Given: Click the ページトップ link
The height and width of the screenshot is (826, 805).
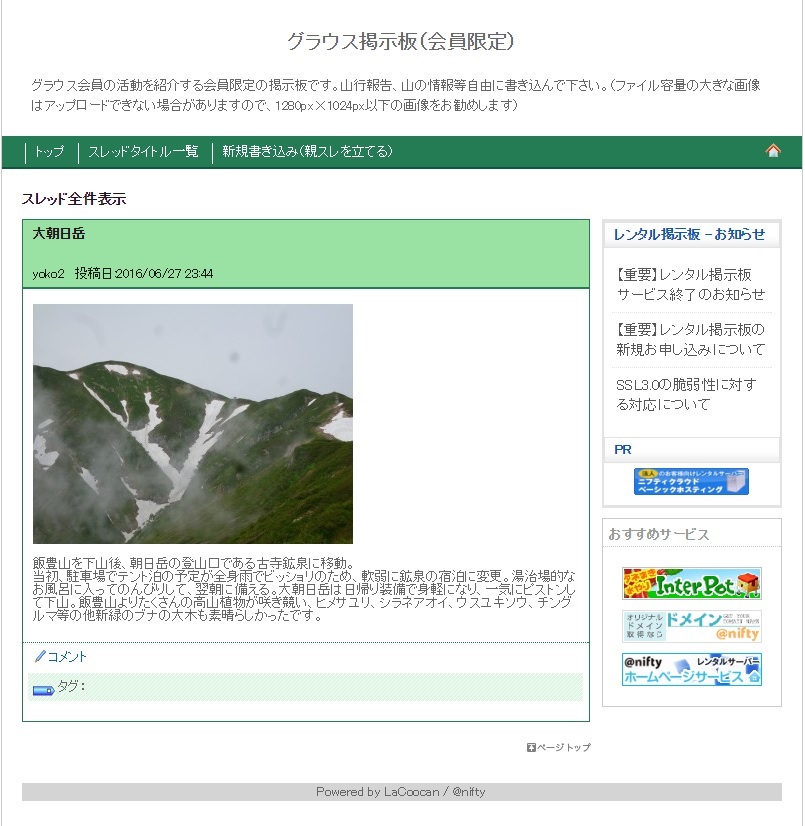Looking at the screenshot, I should click(564, 748).
